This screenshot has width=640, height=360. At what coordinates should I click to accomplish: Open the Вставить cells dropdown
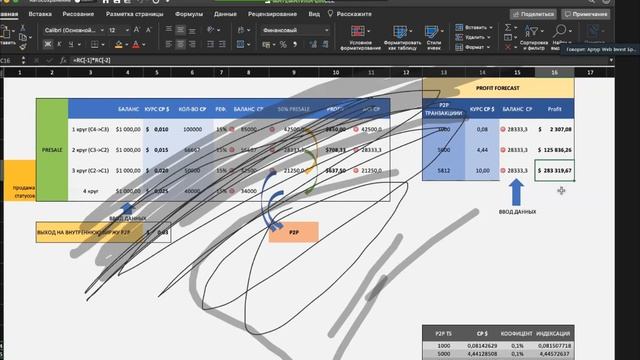474,27
